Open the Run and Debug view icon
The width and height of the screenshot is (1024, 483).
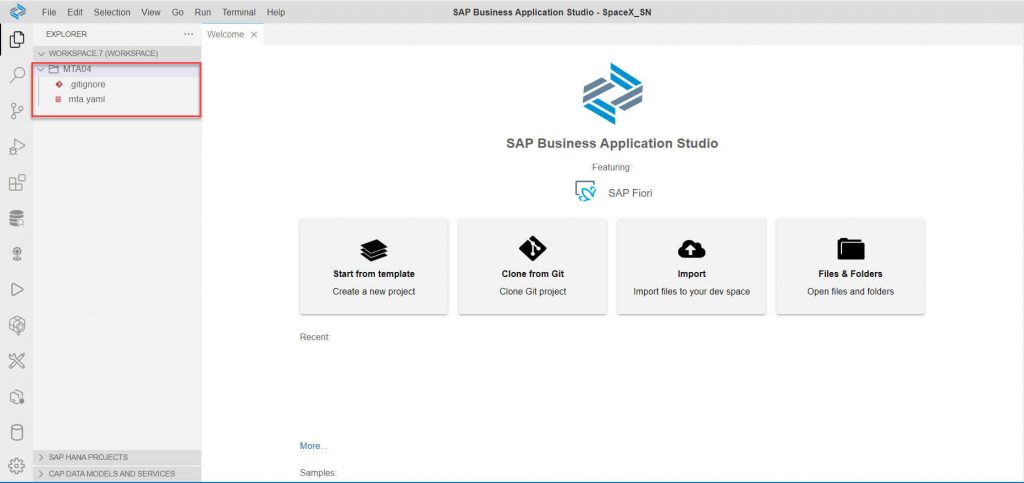click(17, 147)
